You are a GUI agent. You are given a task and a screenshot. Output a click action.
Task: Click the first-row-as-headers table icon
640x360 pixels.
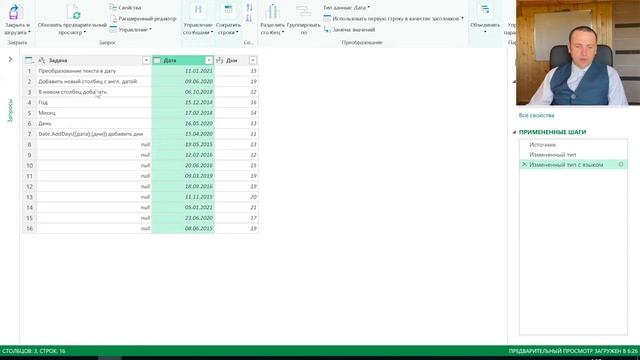[327, 18]
